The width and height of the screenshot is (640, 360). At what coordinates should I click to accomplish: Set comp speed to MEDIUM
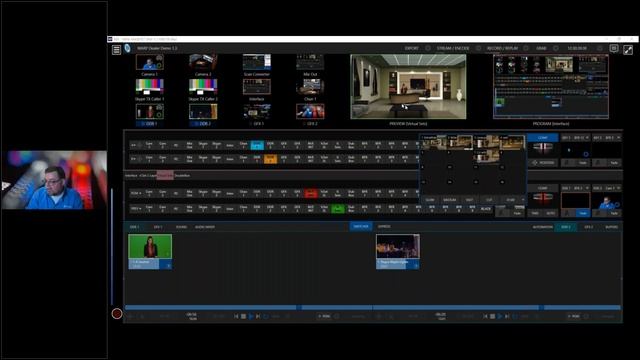click(449, 200)
